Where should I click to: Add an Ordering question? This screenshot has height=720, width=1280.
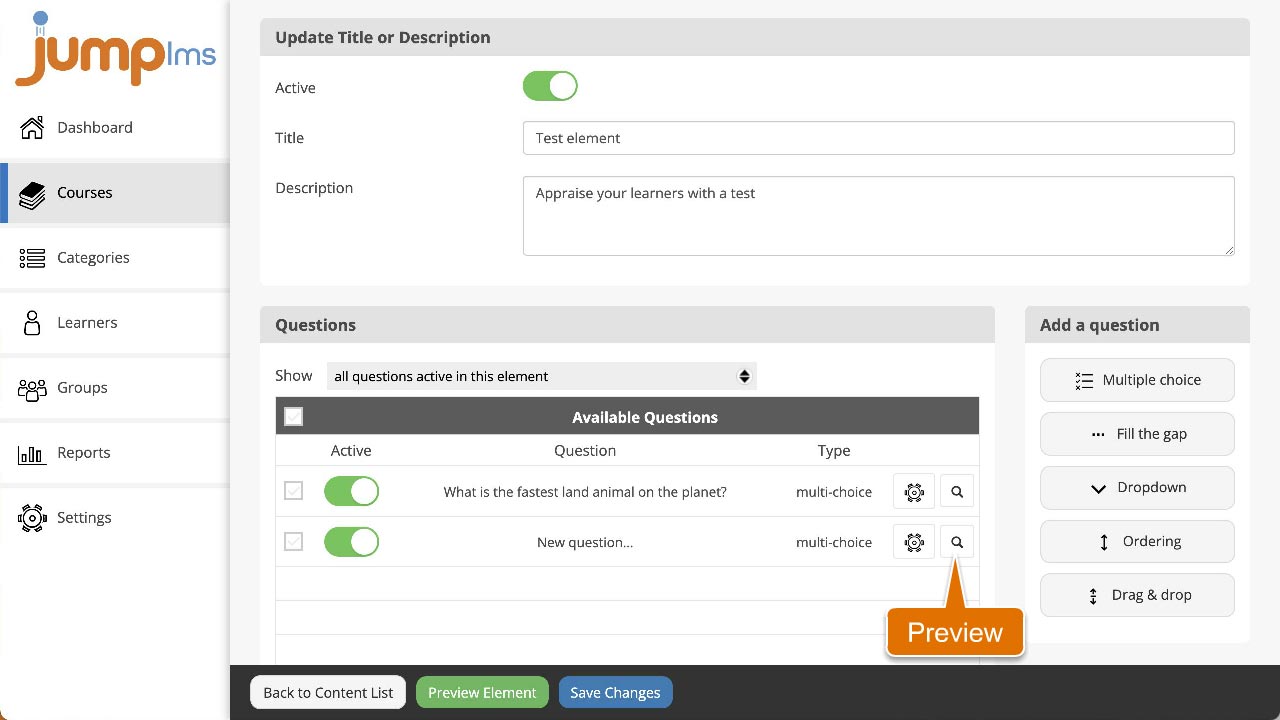click(1137, 541)
